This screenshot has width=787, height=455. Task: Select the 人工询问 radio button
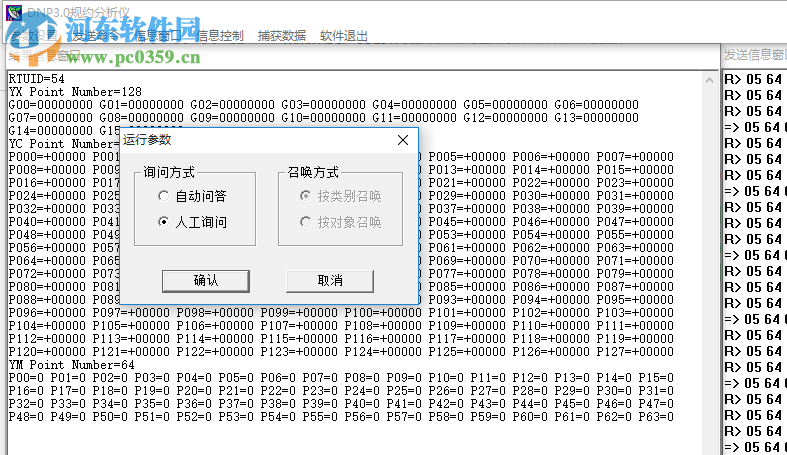[x=163, y=222]
